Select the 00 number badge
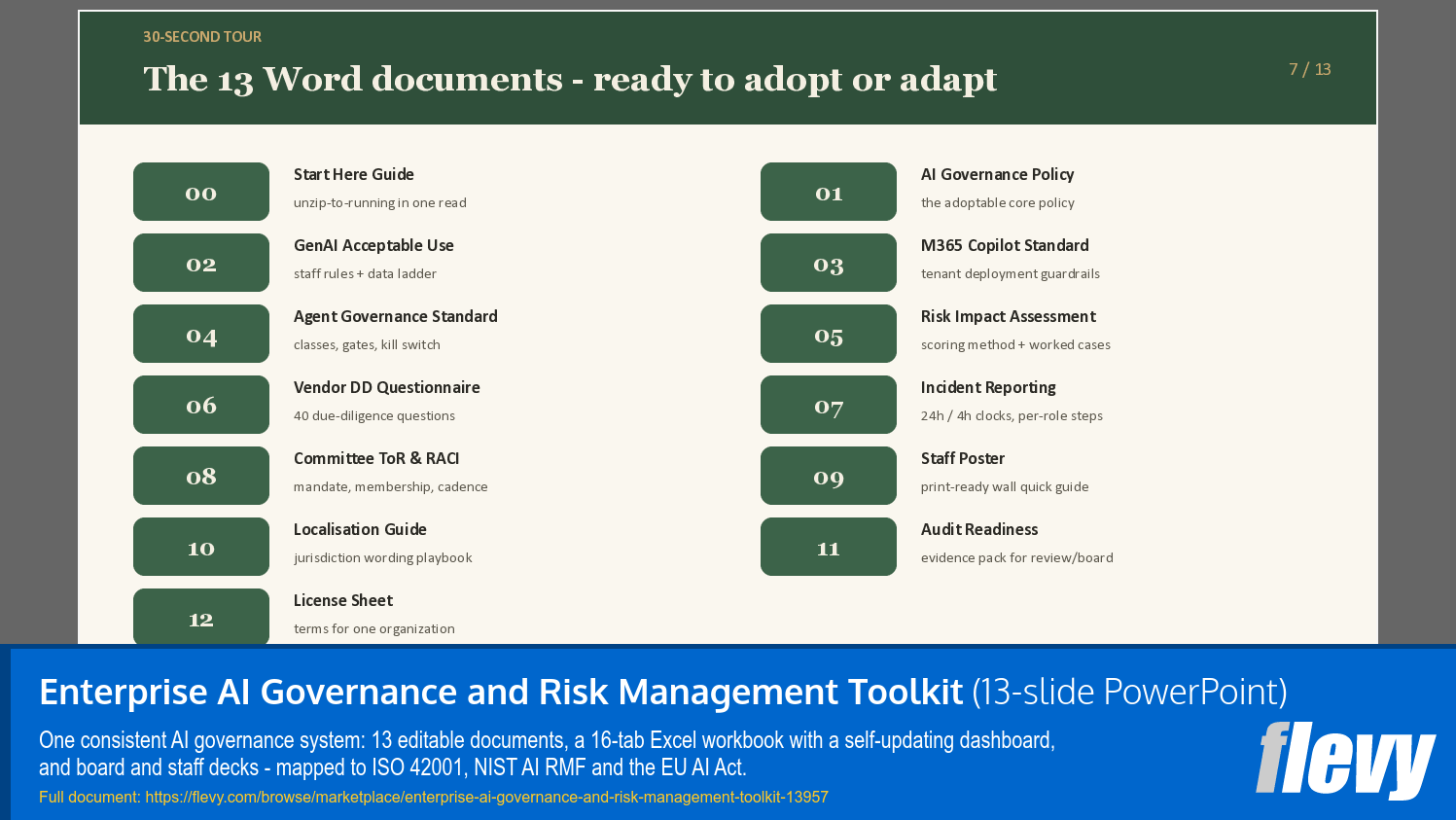The width and height of the screenshot is (1456, 820). pyautogui.click(x=201, y=192)
